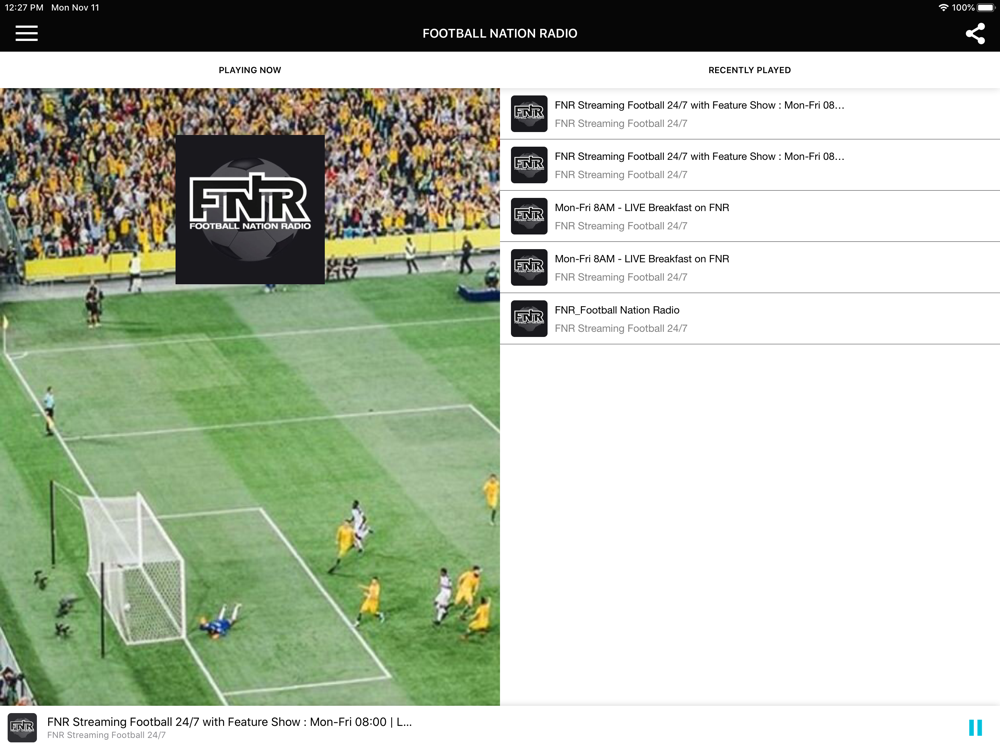This screenshot has width=1000, height=750.
Task: Open first Mon-Fri 8AM LIVE Breakfast entry
Action: coord(750,216)
